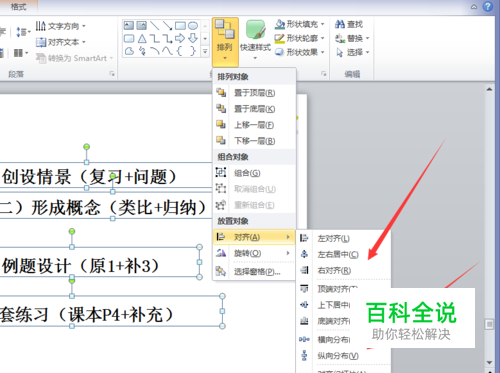The width and height of the screenshot is (500, 373).
Task: Open Select (选择) dropdown
Action: click(352, 52)
